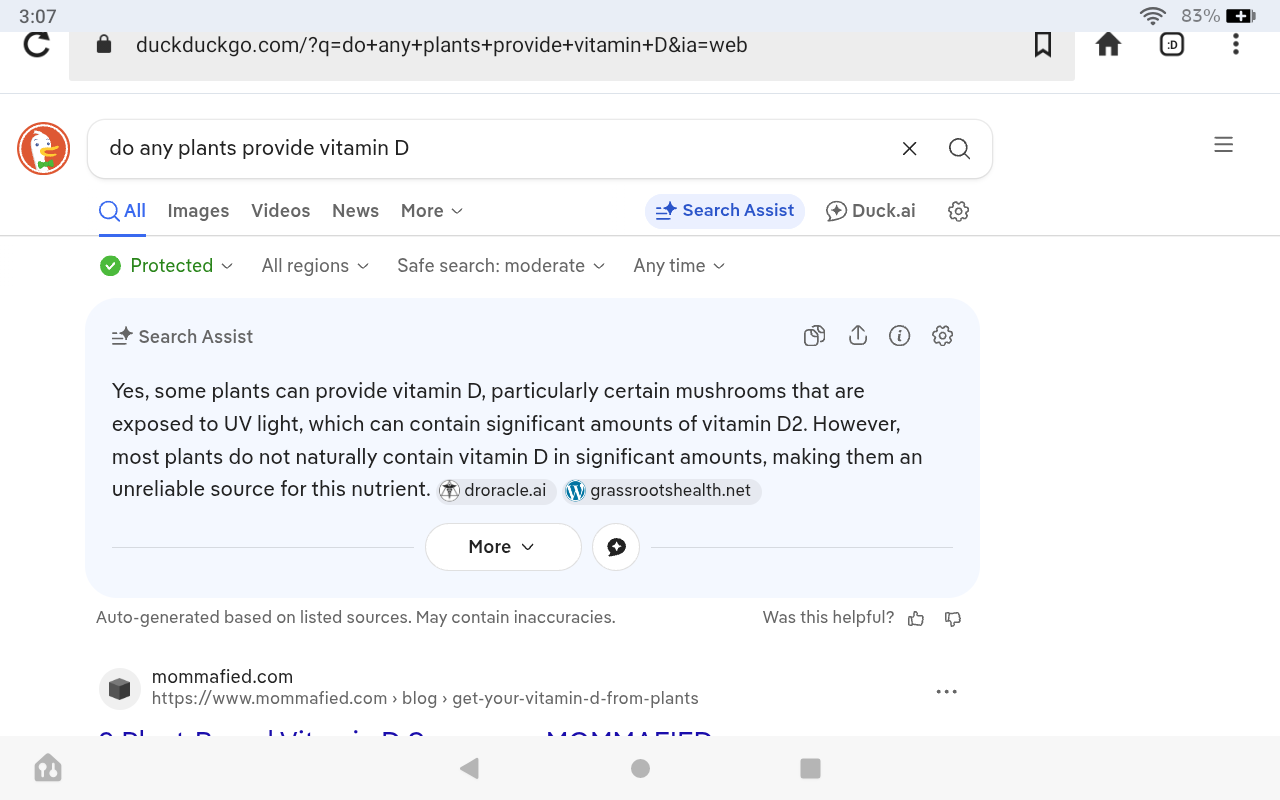Screen dimensions: 1280x800
Task: Open the Protected status dropdown
Action: (x=167, y=266)
